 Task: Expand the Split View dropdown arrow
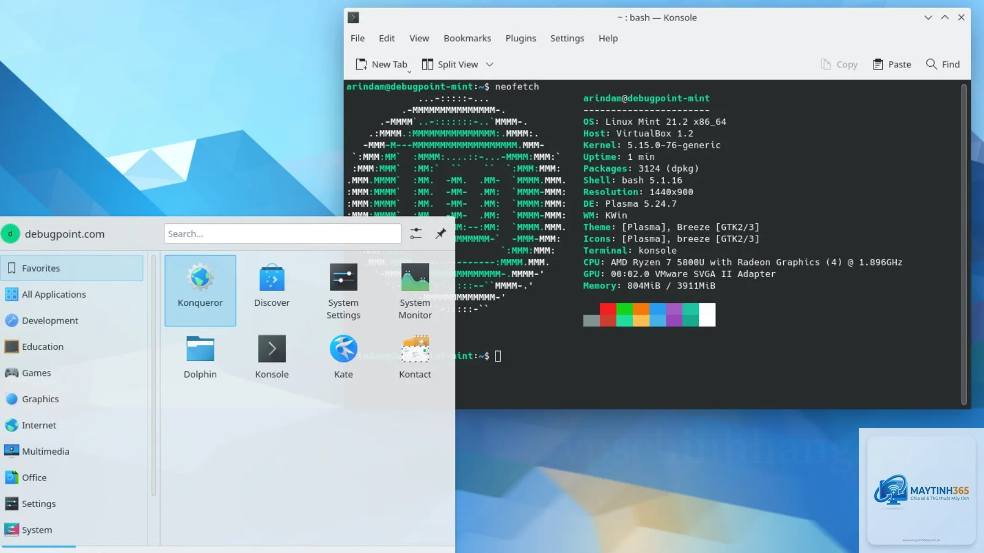click(x=489, y=65)
